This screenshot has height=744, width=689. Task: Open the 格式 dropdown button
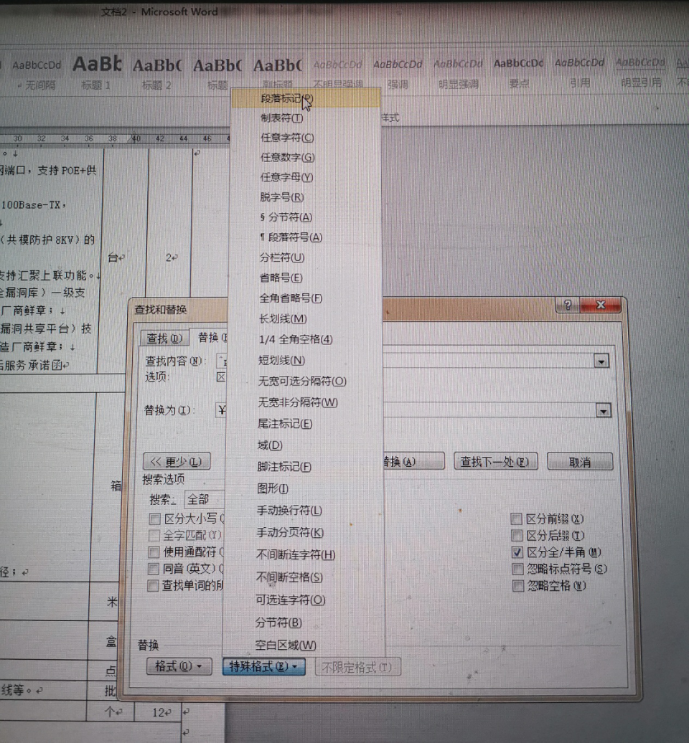[178, 666]
